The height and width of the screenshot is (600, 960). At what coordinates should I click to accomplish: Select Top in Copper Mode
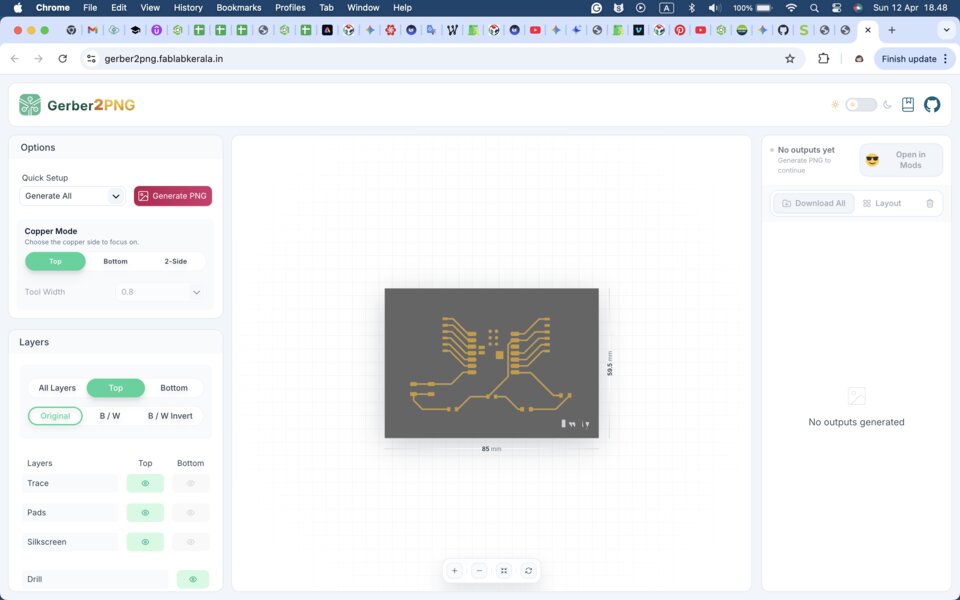pyautogui.click(x=55, y=261)
